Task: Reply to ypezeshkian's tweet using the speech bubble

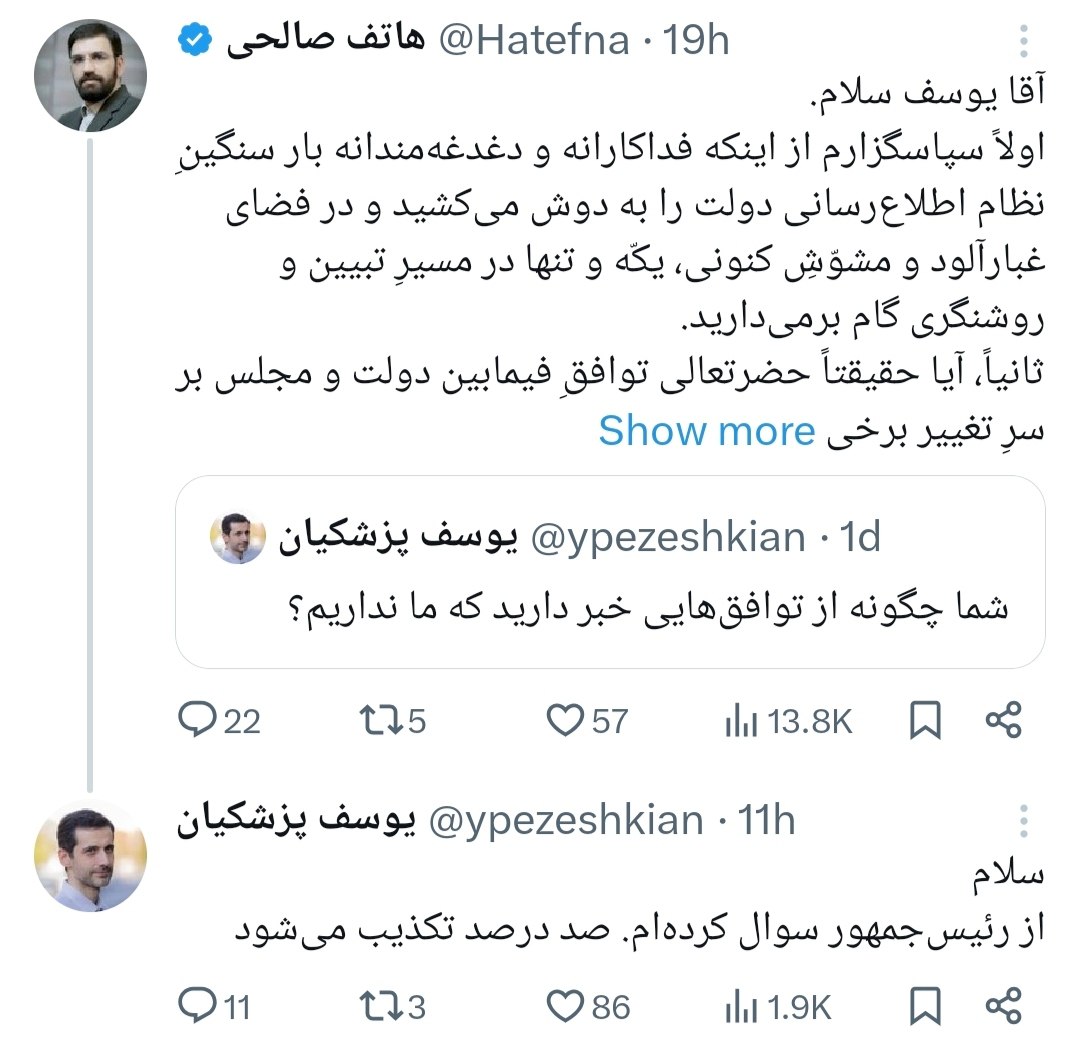Action: click(x=198, y=1005)
